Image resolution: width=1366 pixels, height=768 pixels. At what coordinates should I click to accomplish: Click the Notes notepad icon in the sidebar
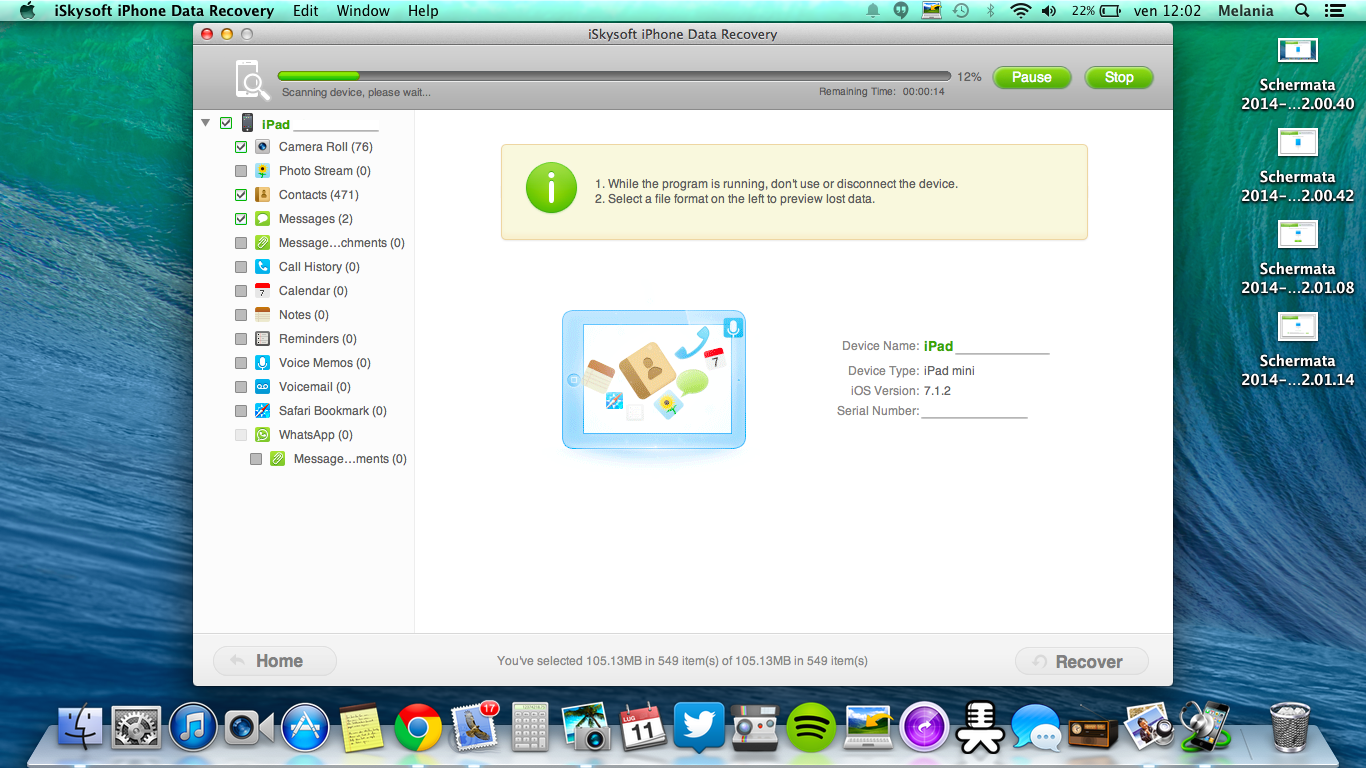262,315
